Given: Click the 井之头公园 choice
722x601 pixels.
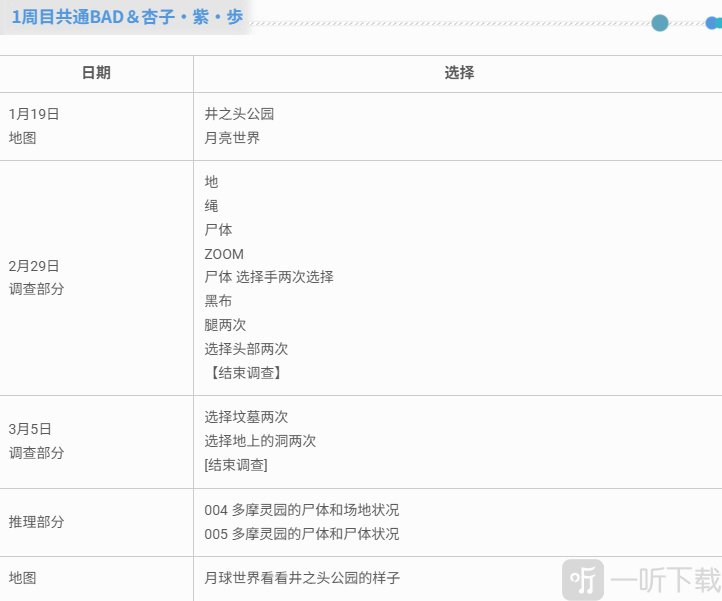Looking at the screenshot, I should (x=239, y=114).
